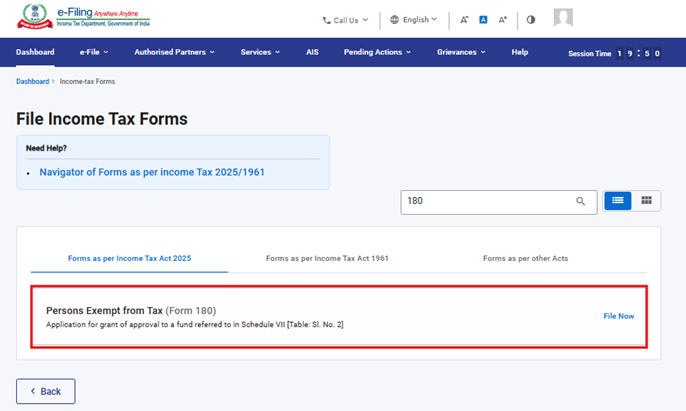686x411 pixels.
Task: Select Forms as per Income Tax Act 1961 tab
Action: [x=327, y=258]
